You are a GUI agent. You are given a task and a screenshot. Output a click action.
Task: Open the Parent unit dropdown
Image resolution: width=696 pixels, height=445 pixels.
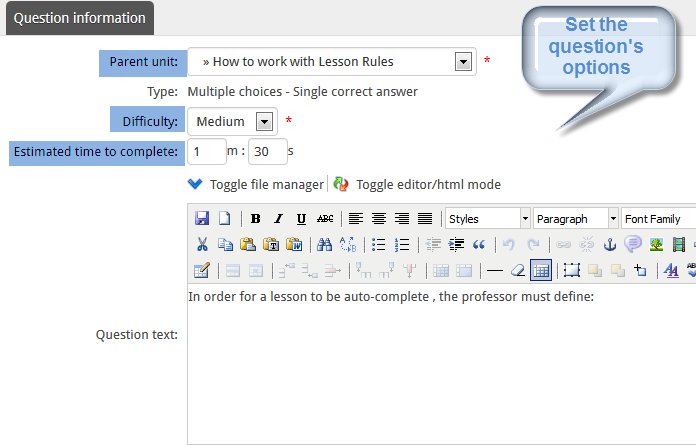pyautogui.click(x=332, y=62)
